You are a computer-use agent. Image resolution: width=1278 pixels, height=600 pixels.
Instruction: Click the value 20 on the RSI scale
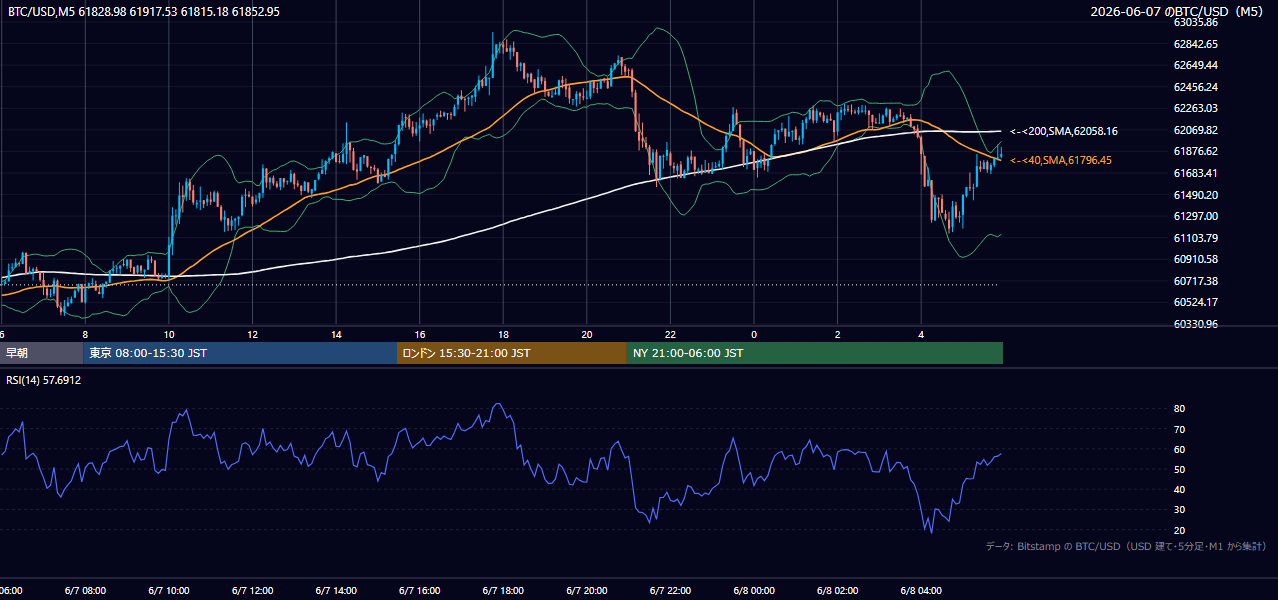[x=1179, y=530]
